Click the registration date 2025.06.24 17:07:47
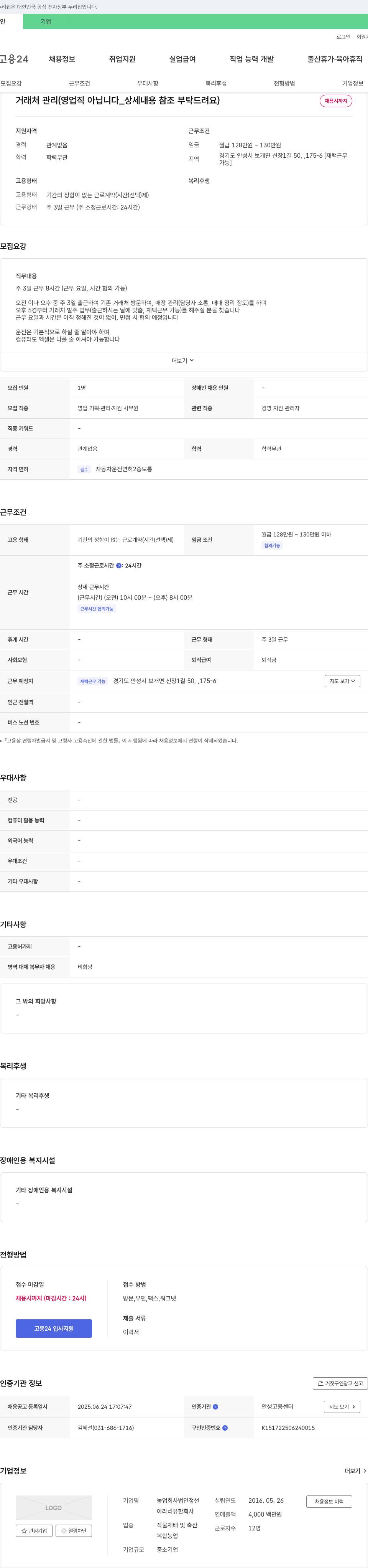 105,1407
